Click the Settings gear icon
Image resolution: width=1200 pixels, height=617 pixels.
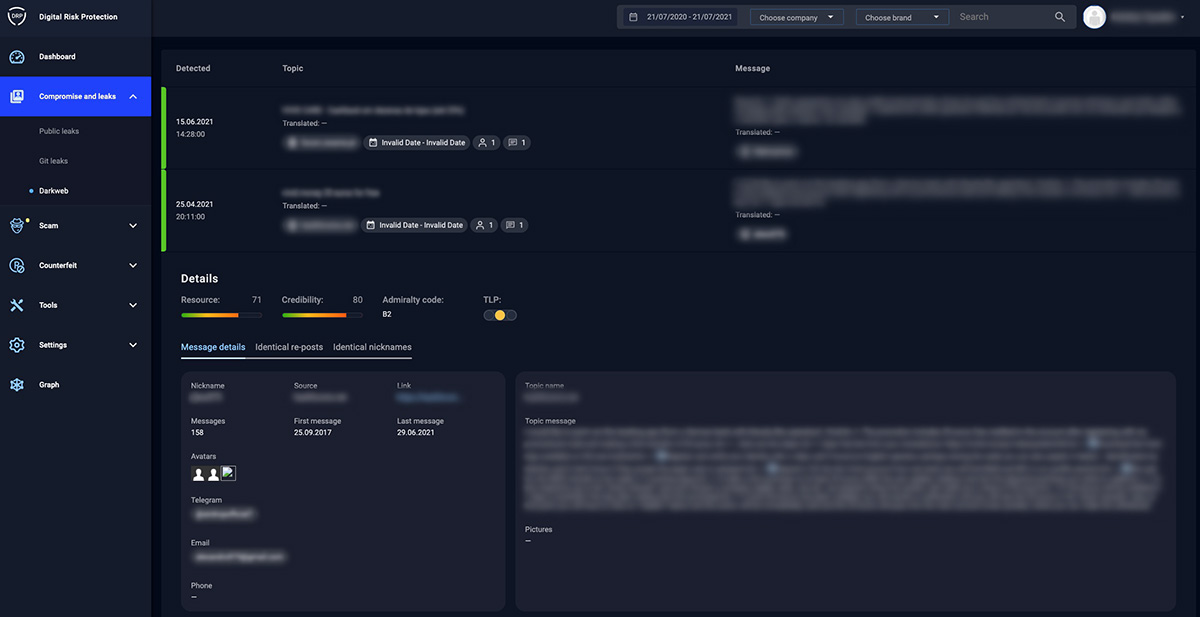17,345
